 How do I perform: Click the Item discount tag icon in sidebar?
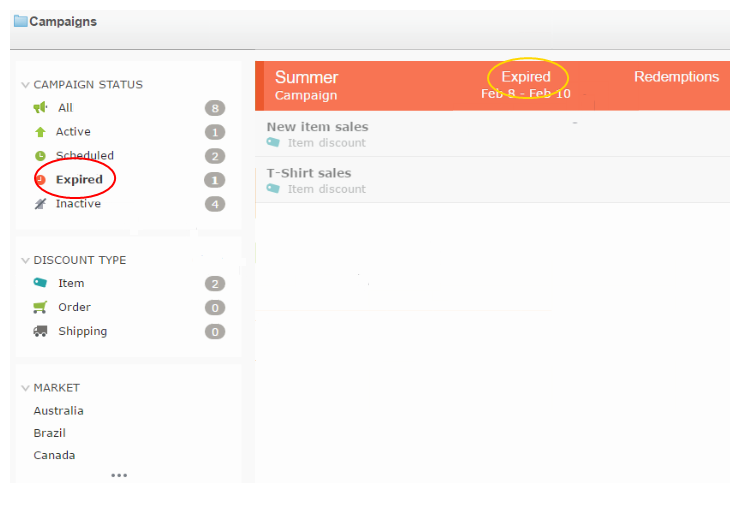point(40,284)
